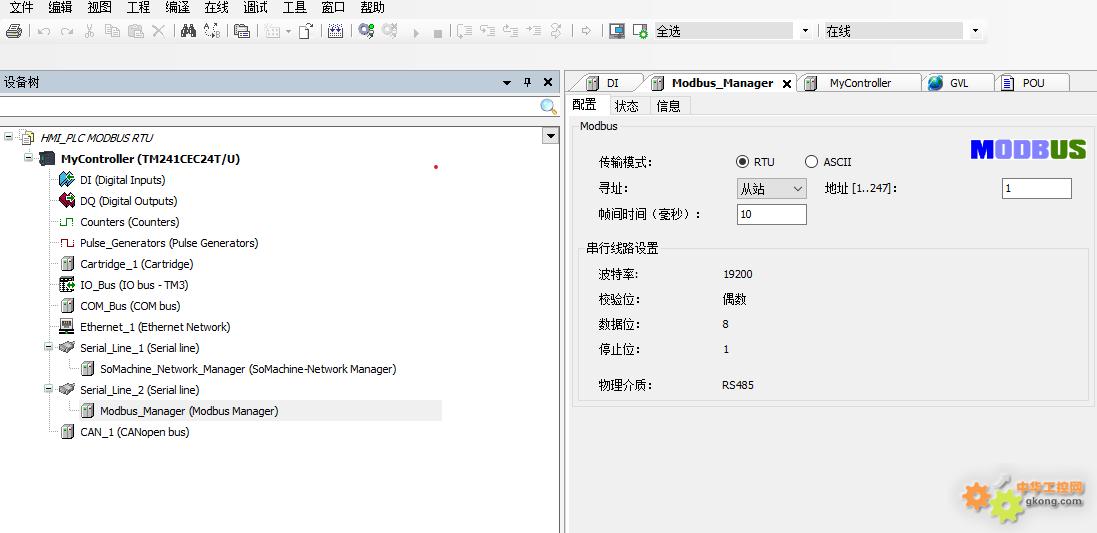Click the device tree search field

[269, 106]
